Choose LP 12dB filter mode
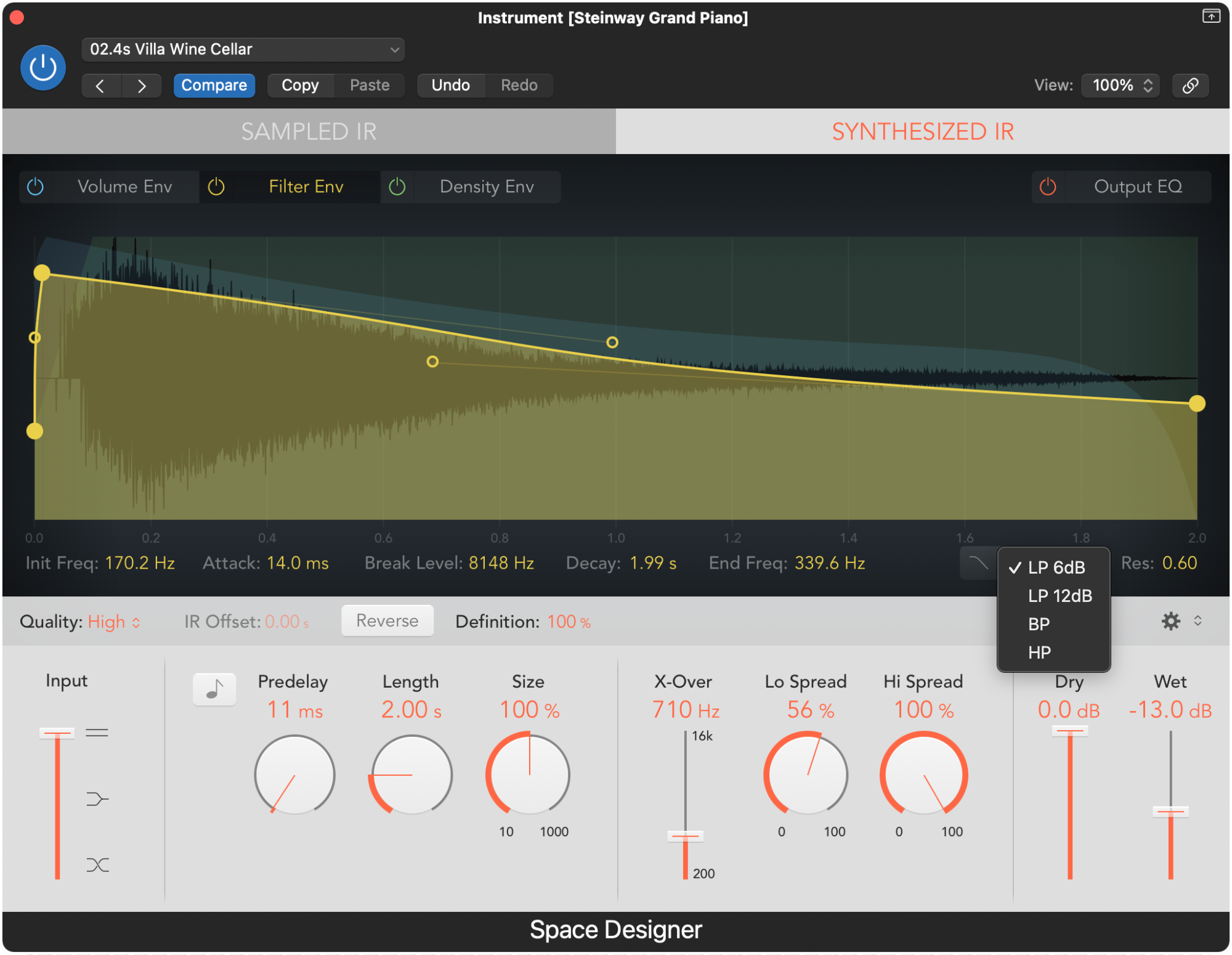 (1054, 596)
